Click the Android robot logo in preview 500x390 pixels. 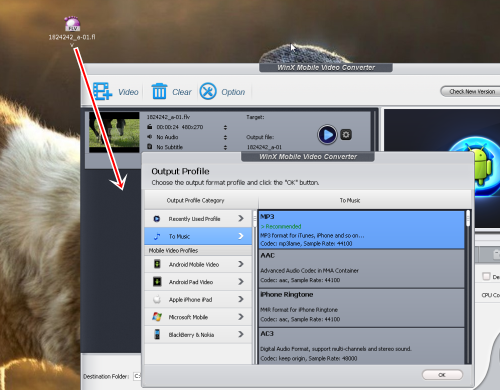tap(479, 165)
